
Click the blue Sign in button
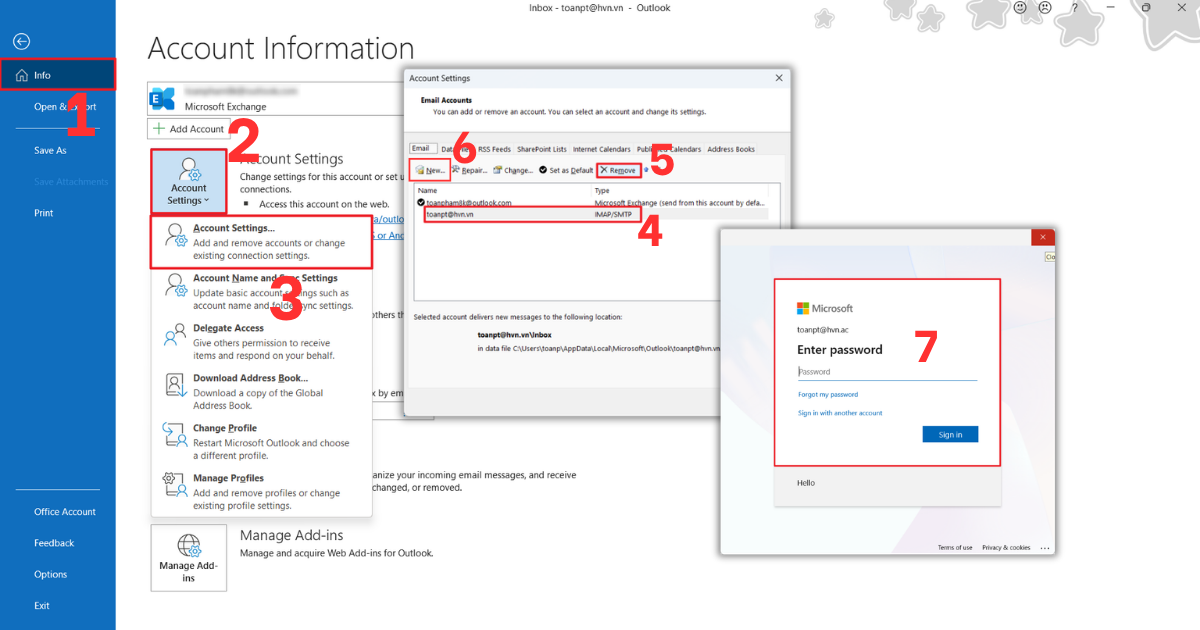(x=950, y=434)
